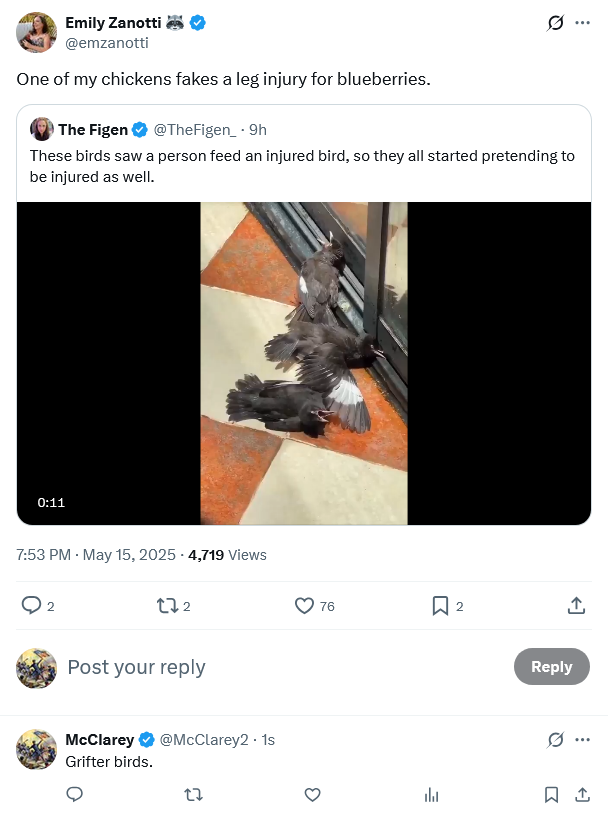Image resolution: width=609 pixels, height=815 pixels.
Task: Repost McClarey's reply
Action: pyautogui.click(x=193, y=795)
